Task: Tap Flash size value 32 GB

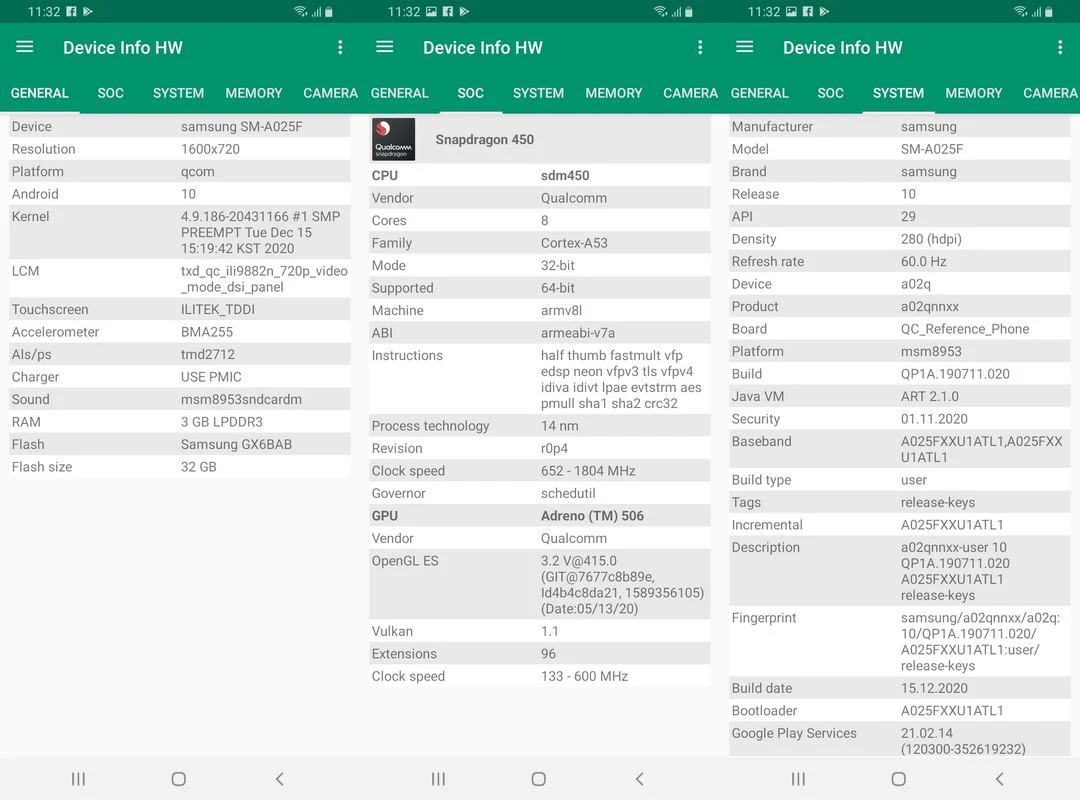Action: (198, 467)
